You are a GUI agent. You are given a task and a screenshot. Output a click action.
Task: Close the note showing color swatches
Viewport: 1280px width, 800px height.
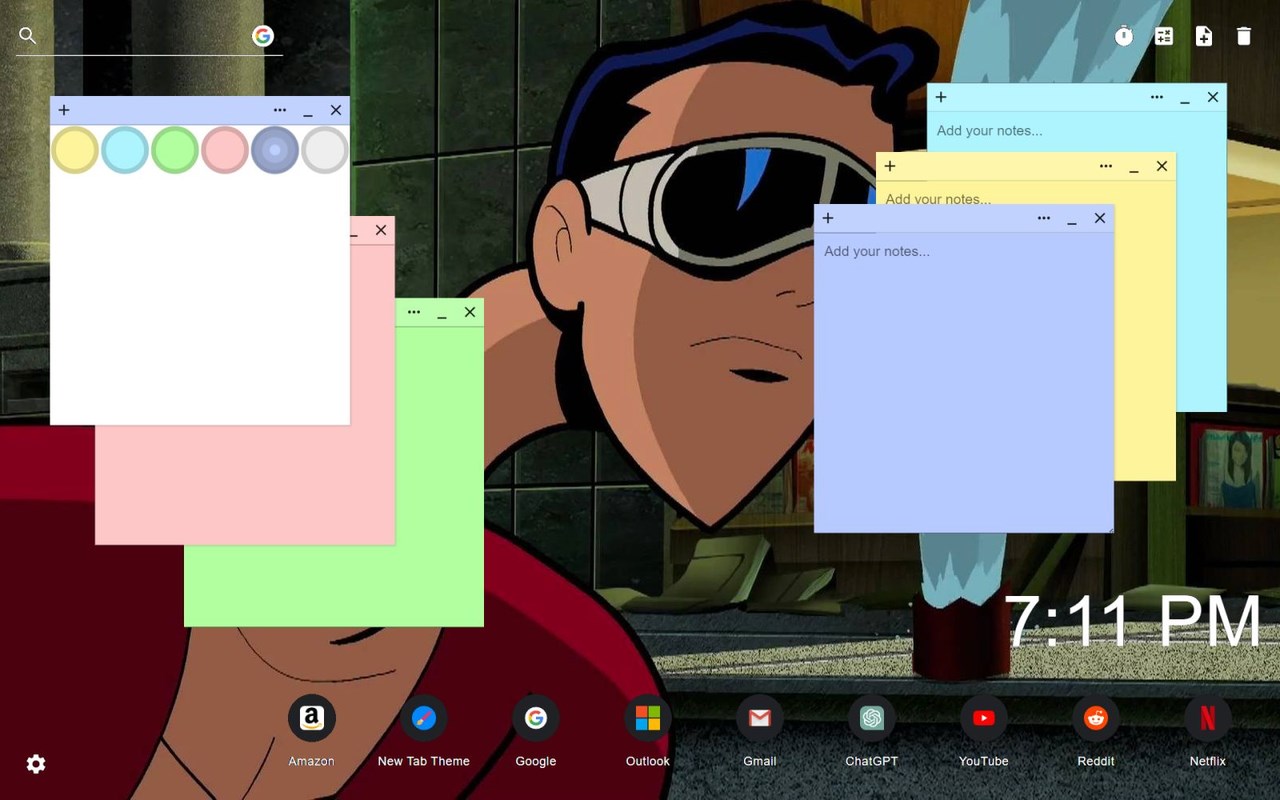pyautogui.click(x=336, y=110)
